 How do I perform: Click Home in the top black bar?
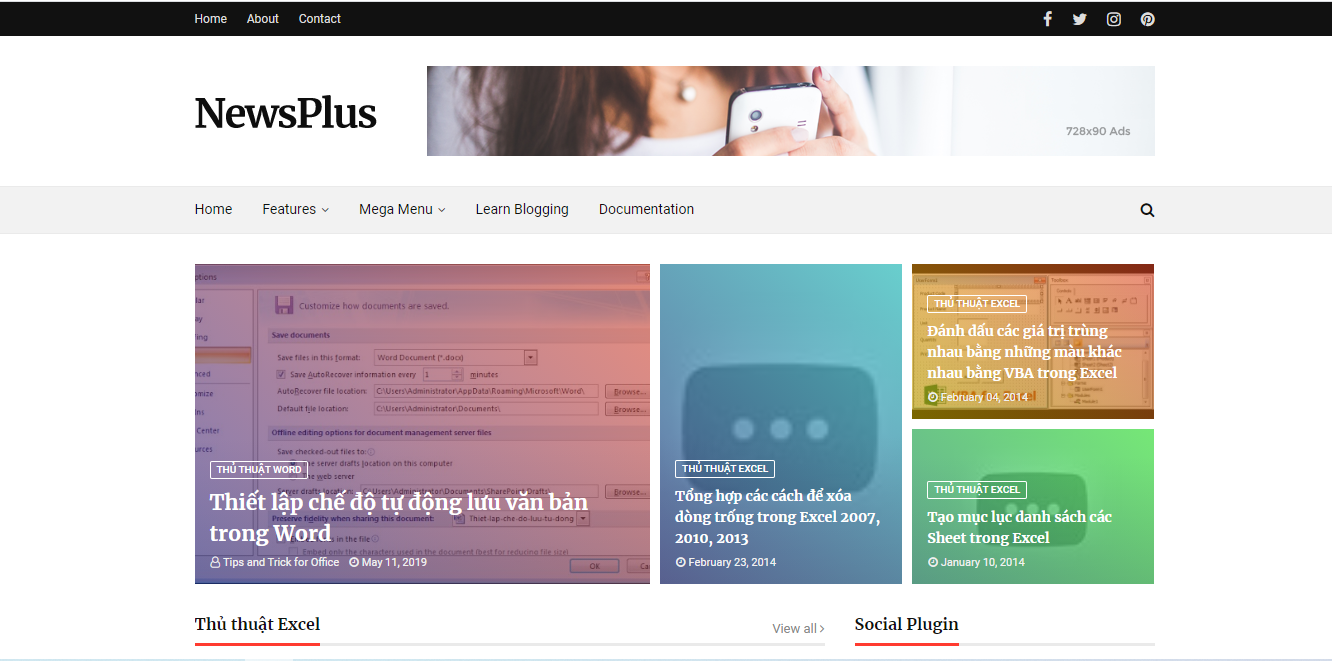tap(210, 19)
